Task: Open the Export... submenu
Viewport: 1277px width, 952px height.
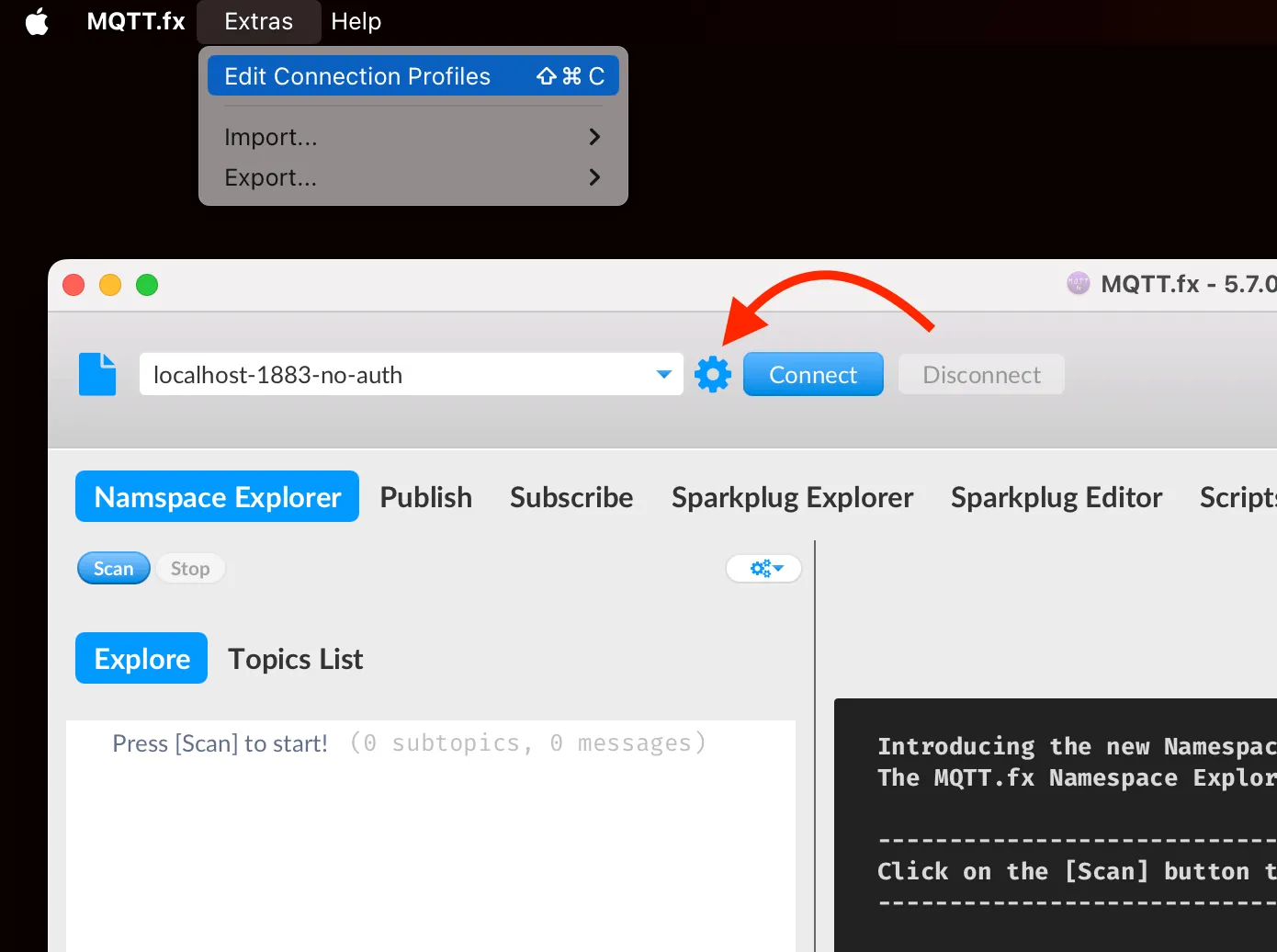Action: pos(413,177)
